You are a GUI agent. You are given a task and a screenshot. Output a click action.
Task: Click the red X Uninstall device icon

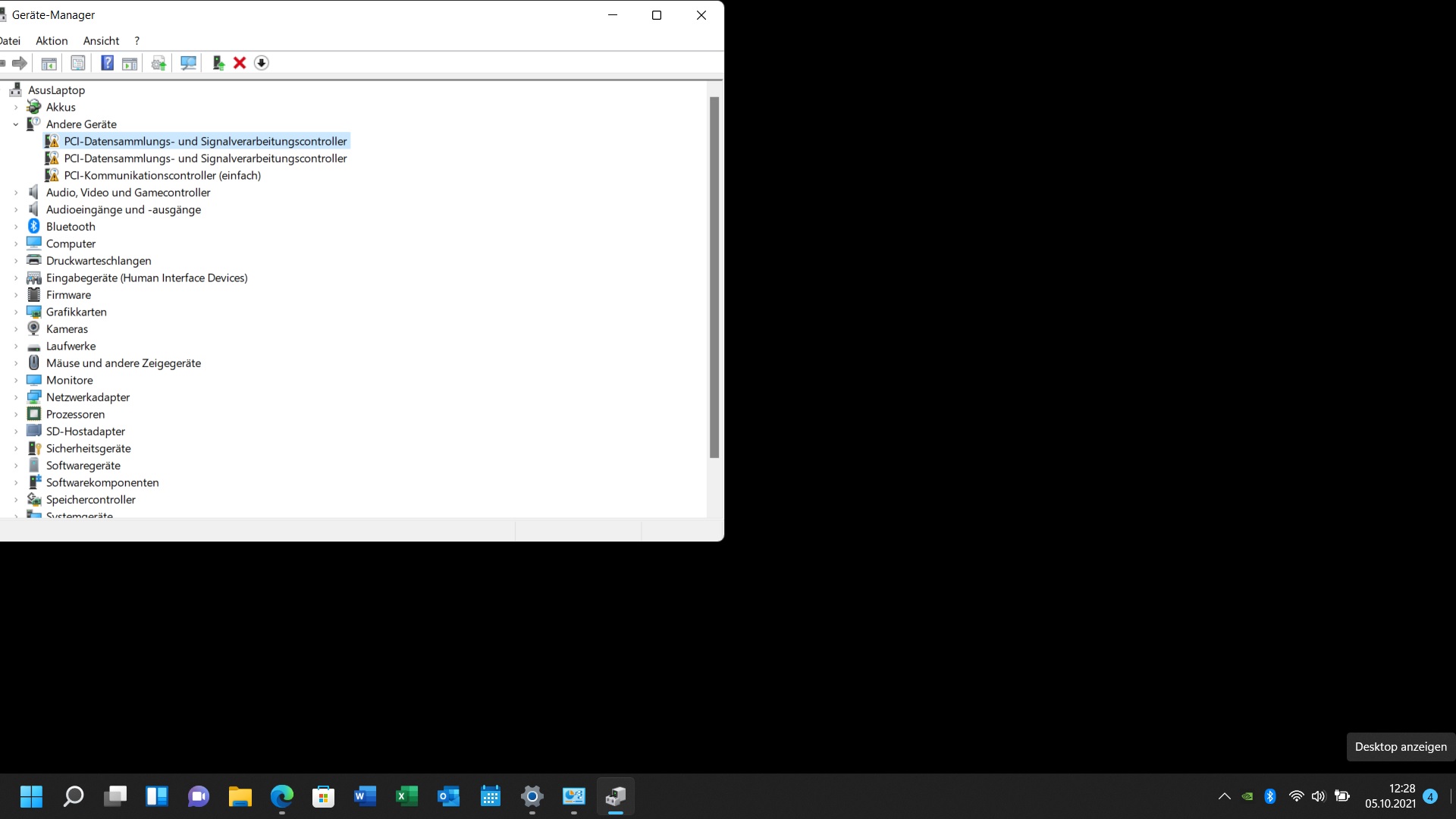point(240,63)
